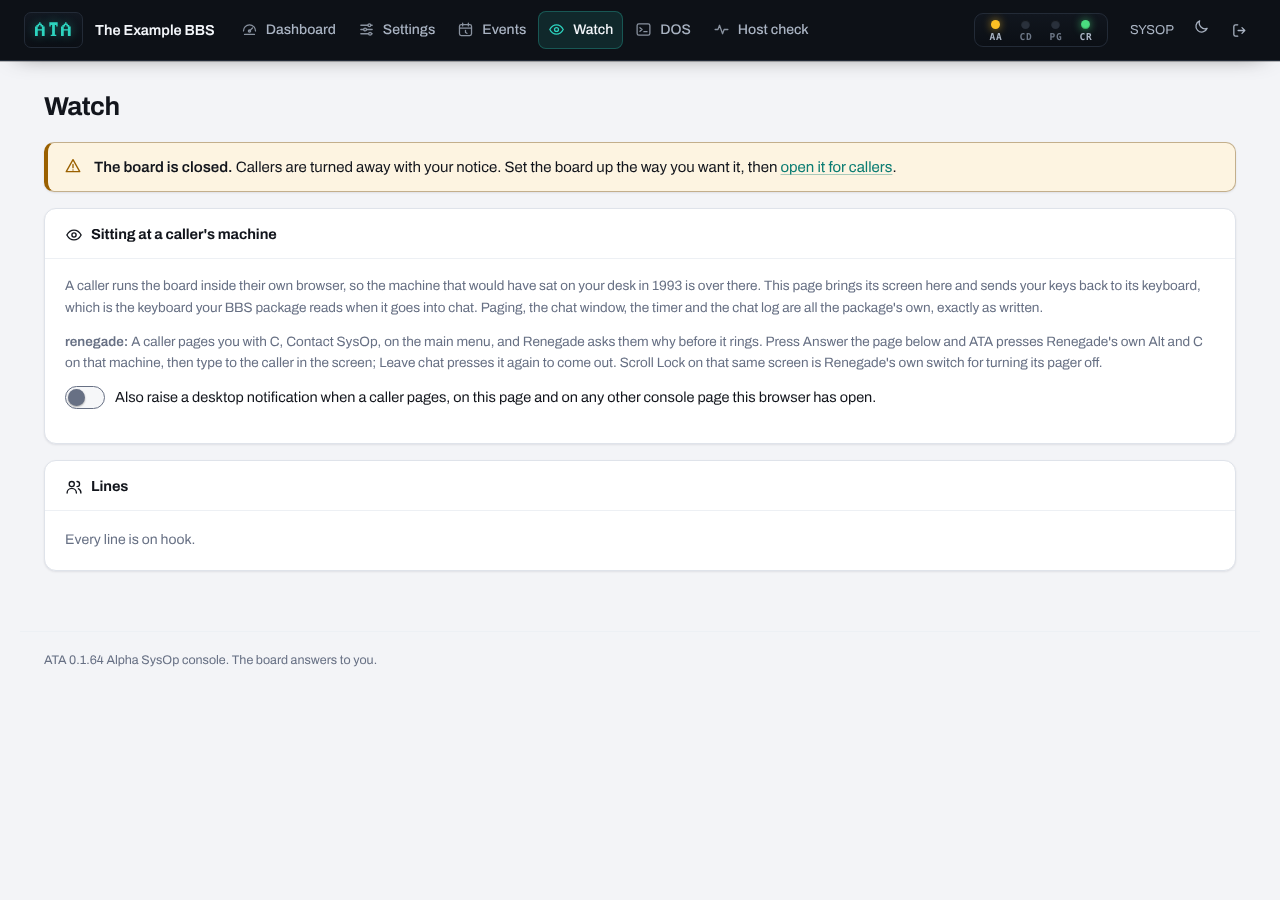1280x900 pixels.
Task: Click the eye icon beside Sitting at a caller's machine
Action: 74,235
